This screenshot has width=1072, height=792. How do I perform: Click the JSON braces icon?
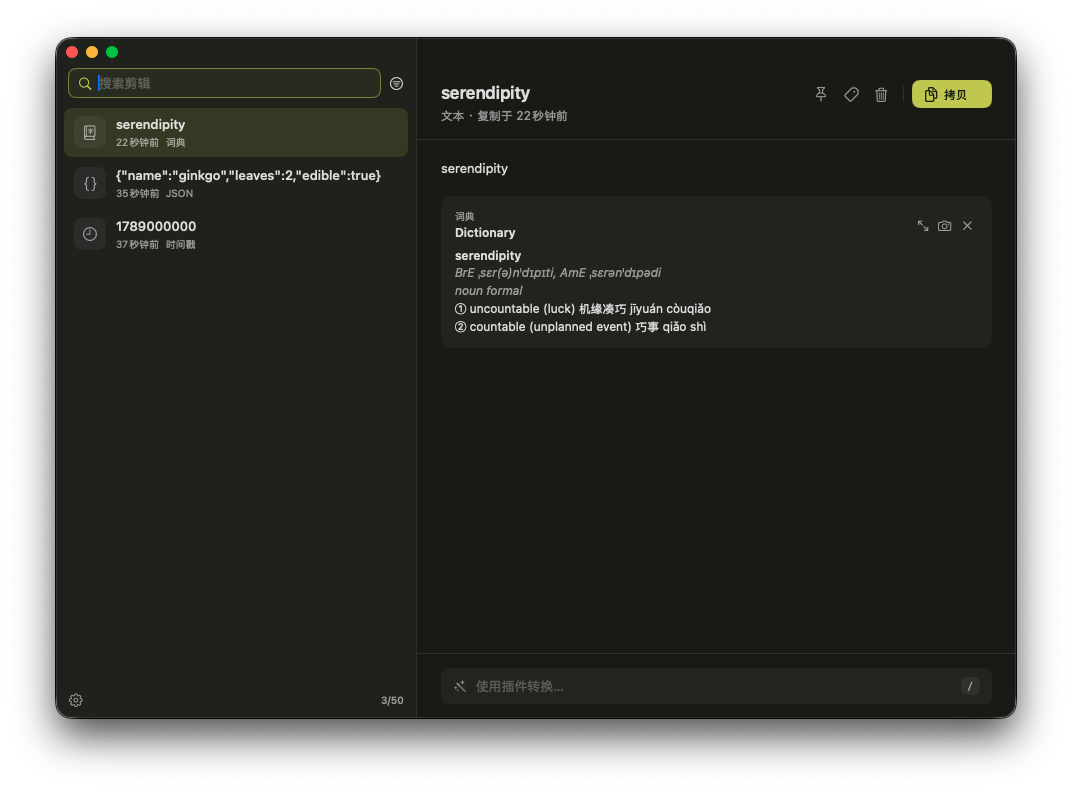90,183
